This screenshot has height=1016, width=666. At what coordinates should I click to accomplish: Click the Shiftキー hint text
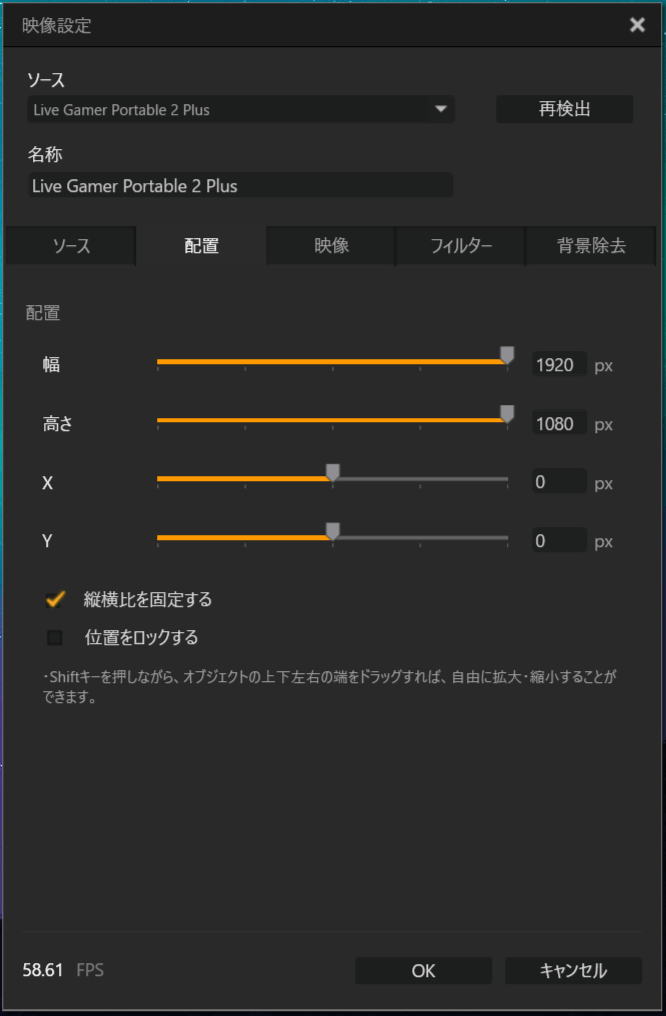328,687
